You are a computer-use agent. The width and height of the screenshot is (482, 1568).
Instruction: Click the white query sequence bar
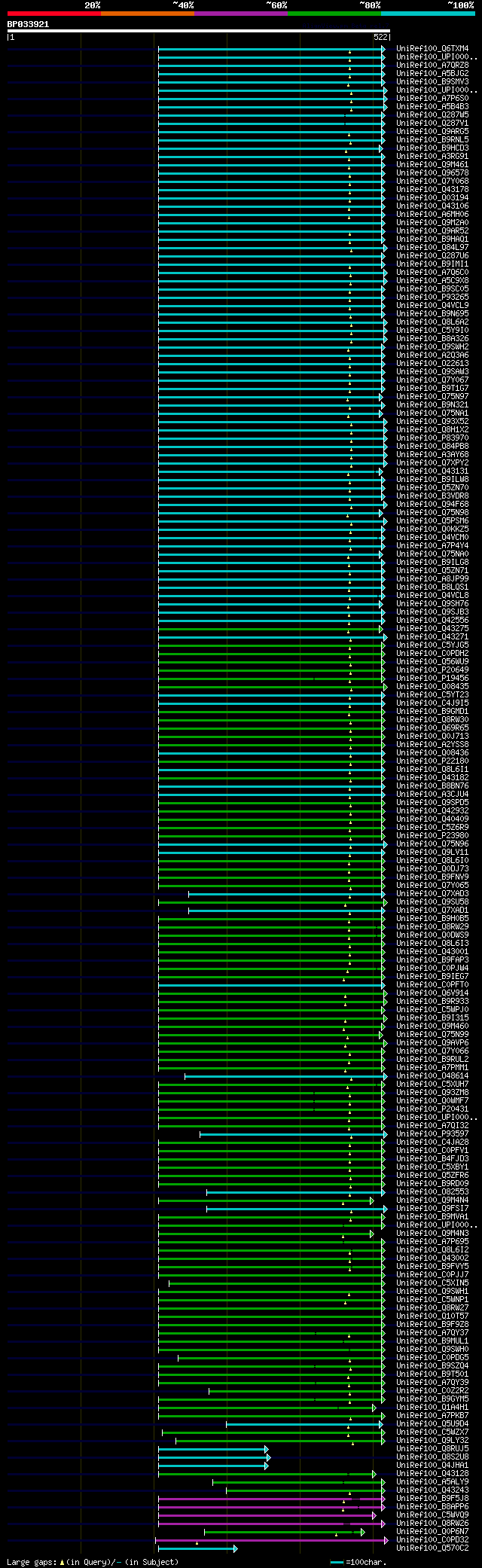coord(198,31)
